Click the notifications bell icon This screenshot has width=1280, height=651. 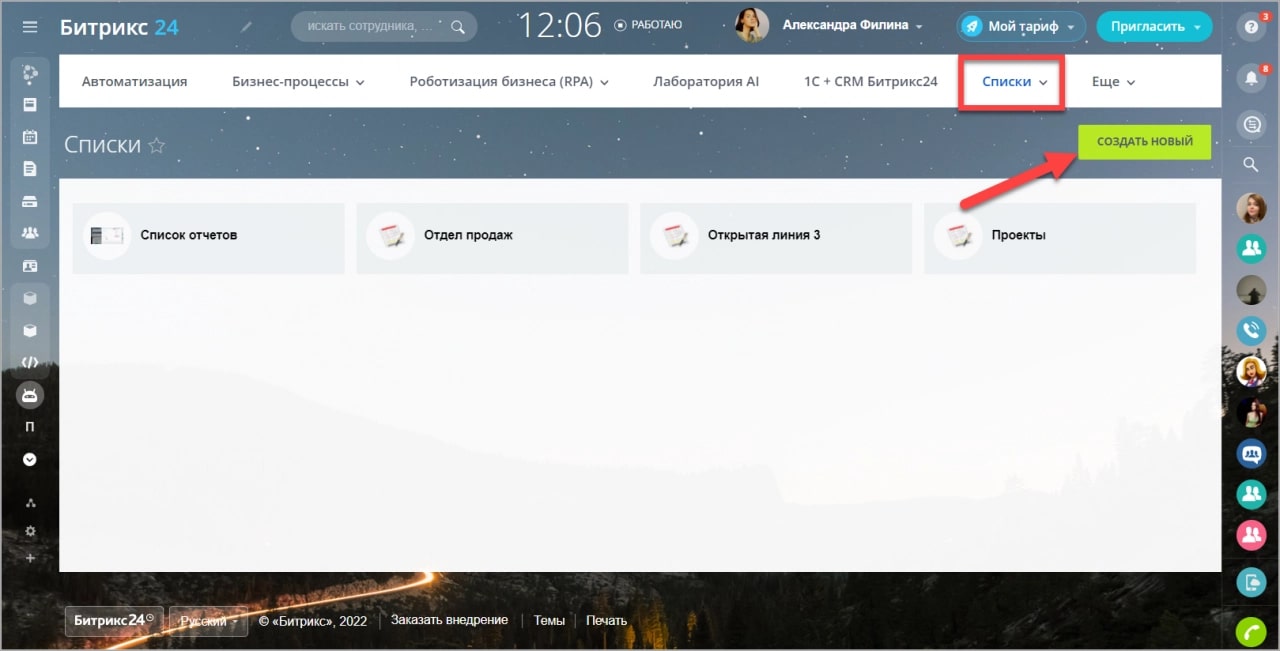tap(1250, 77)
